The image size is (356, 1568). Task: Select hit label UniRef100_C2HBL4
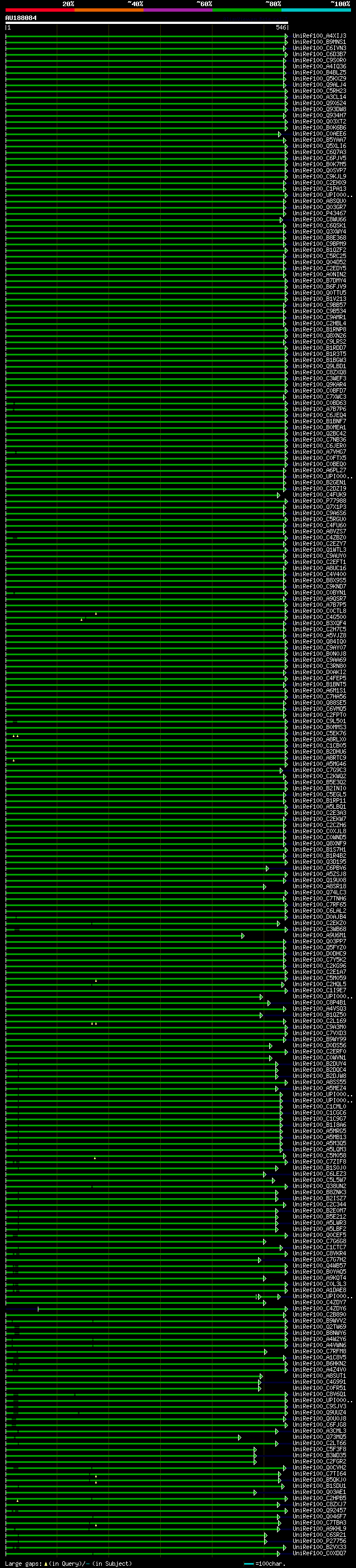(x=319, y=324)
